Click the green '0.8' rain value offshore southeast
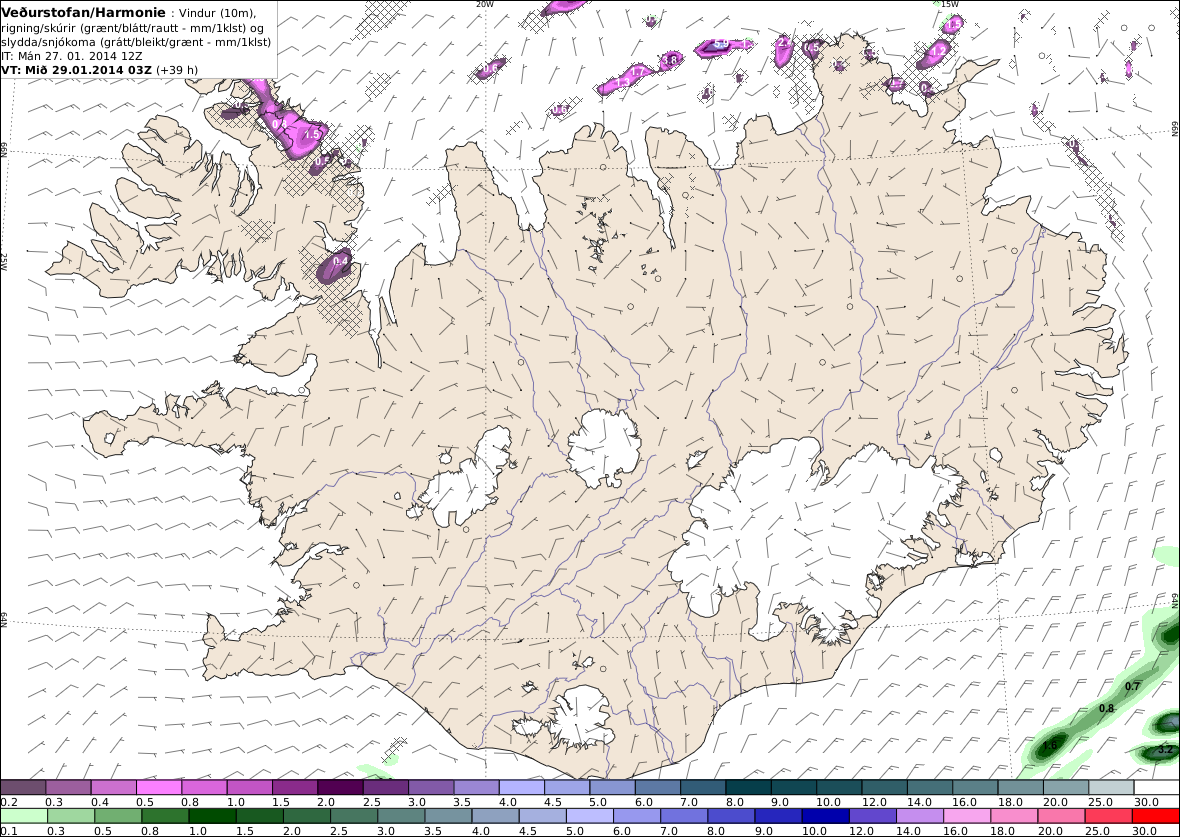 point(1106,709)
